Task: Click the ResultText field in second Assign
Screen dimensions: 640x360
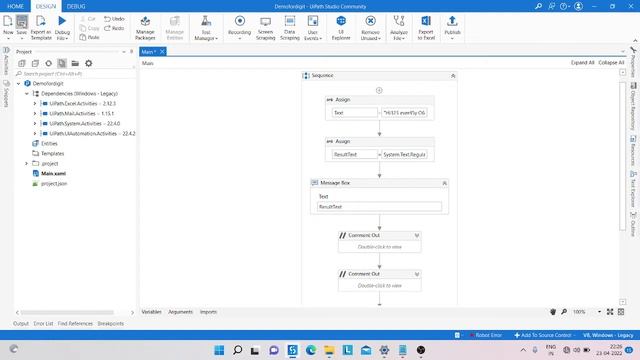Action: (x=355, y=154)
